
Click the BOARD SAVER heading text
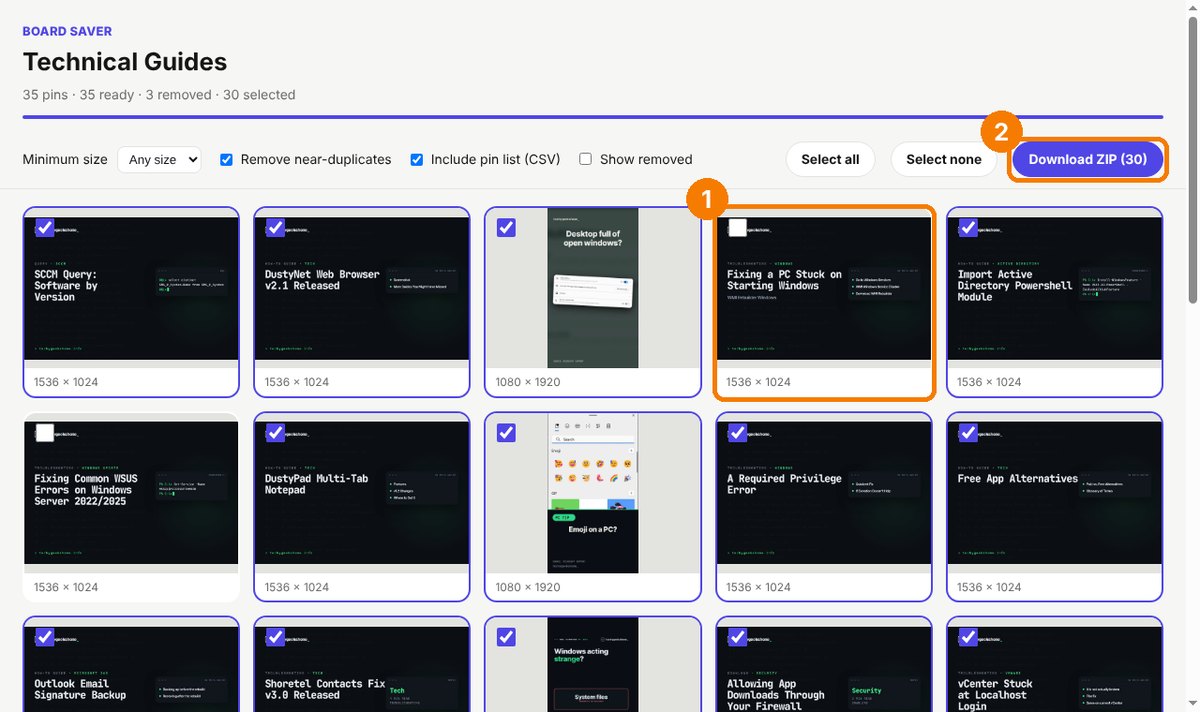click(67, 31)
